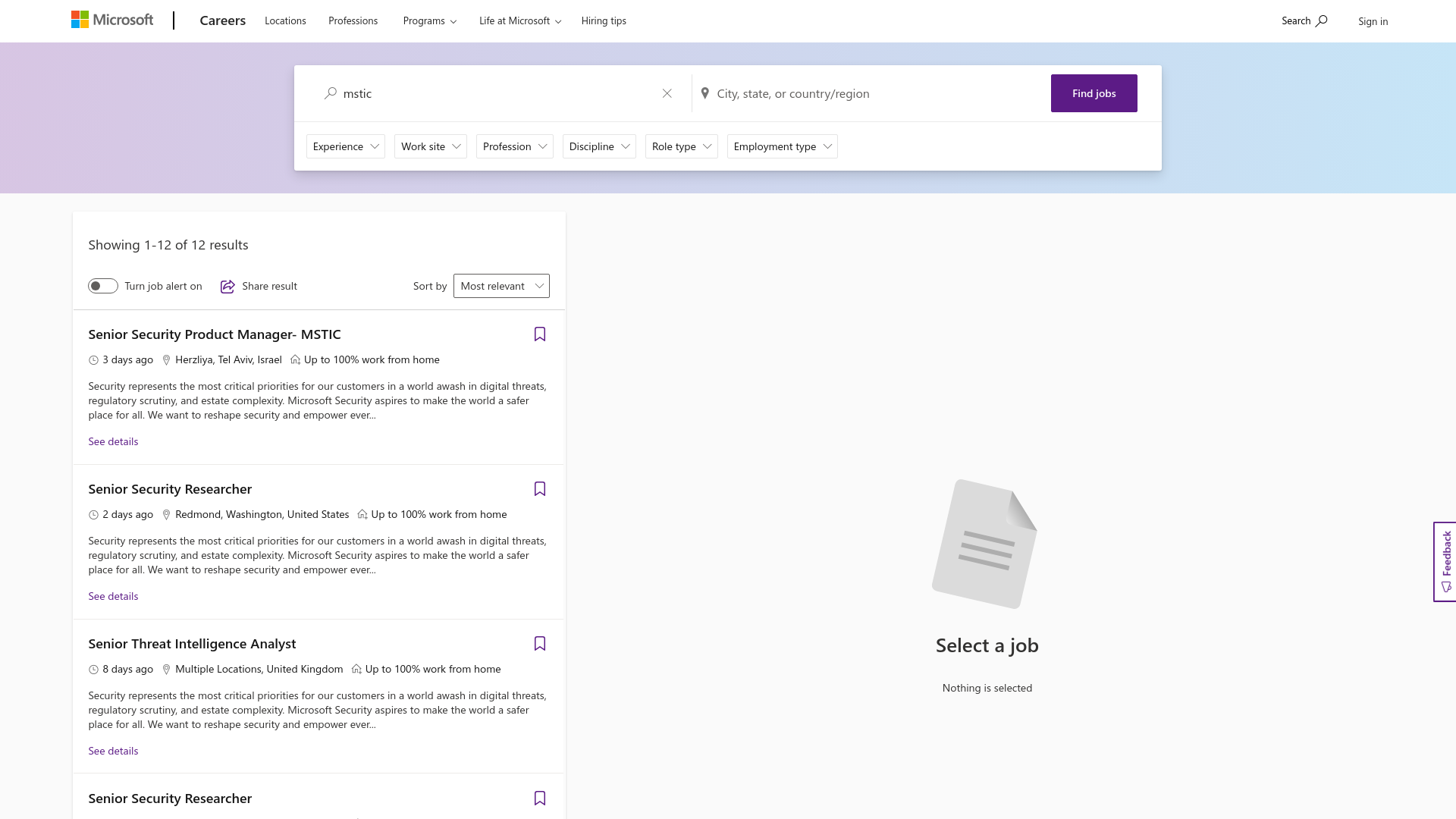Click the Feedback side tab
1456x819 pixels.
(x=1445, y=562)
